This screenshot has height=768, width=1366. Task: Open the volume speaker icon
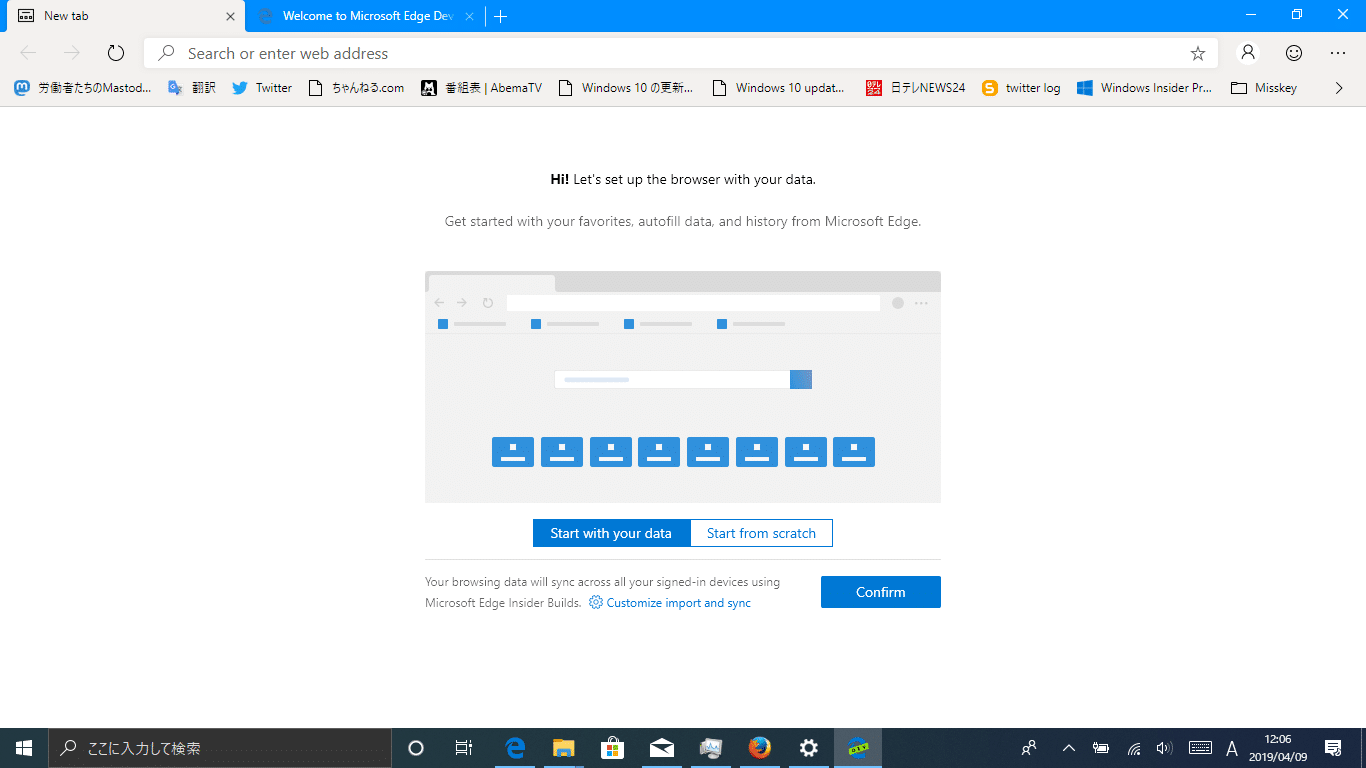coord(1164,748)
